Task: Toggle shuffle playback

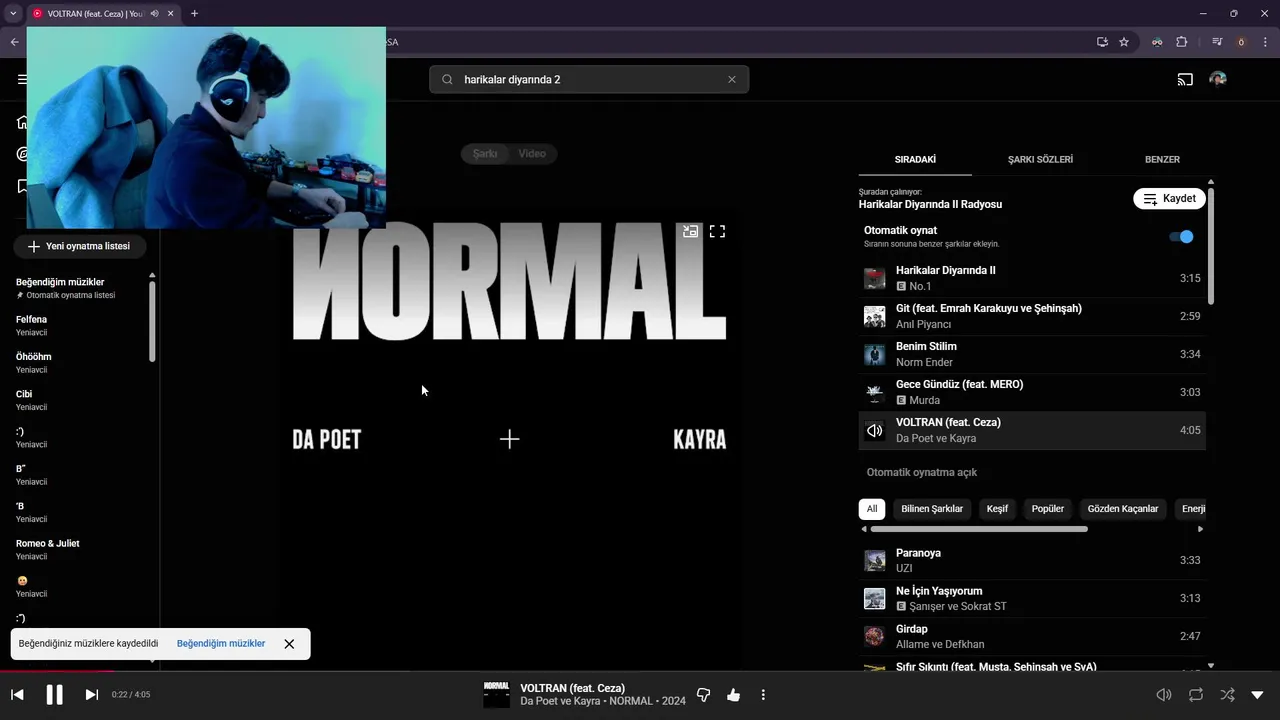Action: [1227, 694]
